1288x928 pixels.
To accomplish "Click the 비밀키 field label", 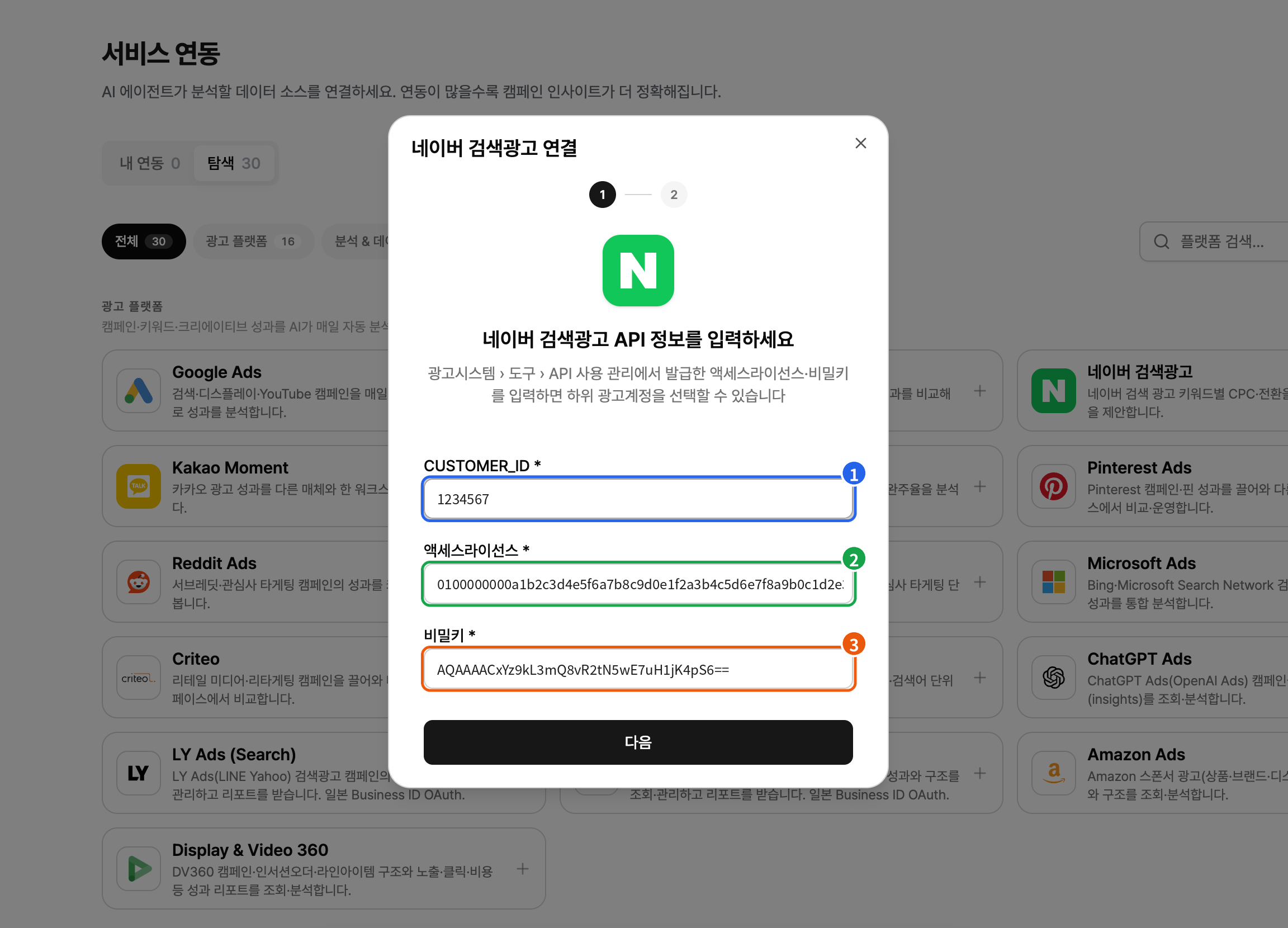I will pos(449,635).
